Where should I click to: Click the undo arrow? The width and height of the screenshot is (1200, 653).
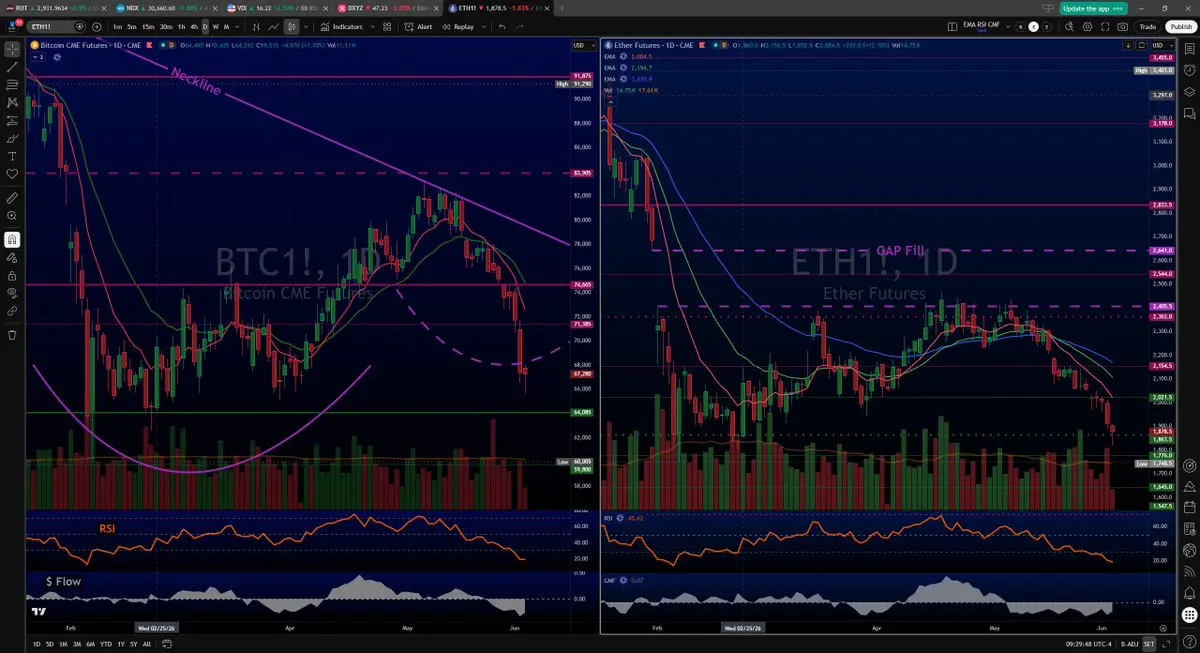502,26
